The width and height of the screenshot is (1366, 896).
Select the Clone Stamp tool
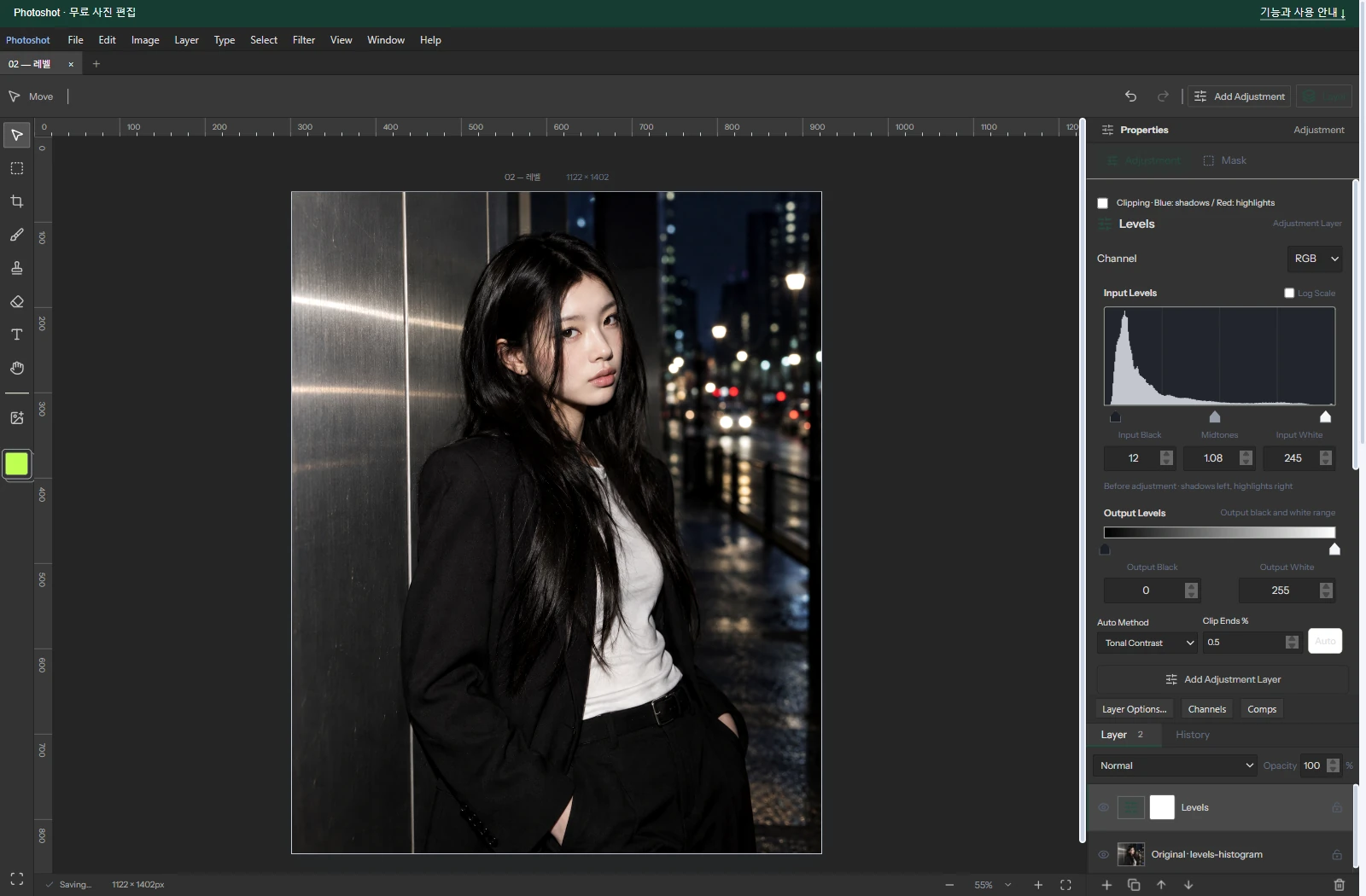[17, 268]
